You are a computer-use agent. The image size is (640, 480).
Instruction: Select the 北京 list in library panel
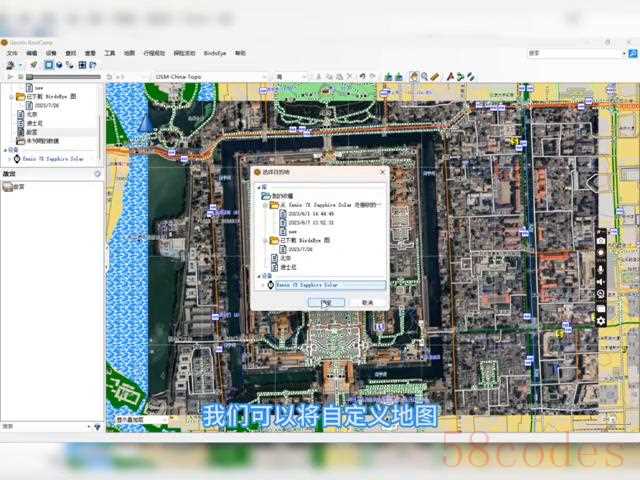[27, 114]
